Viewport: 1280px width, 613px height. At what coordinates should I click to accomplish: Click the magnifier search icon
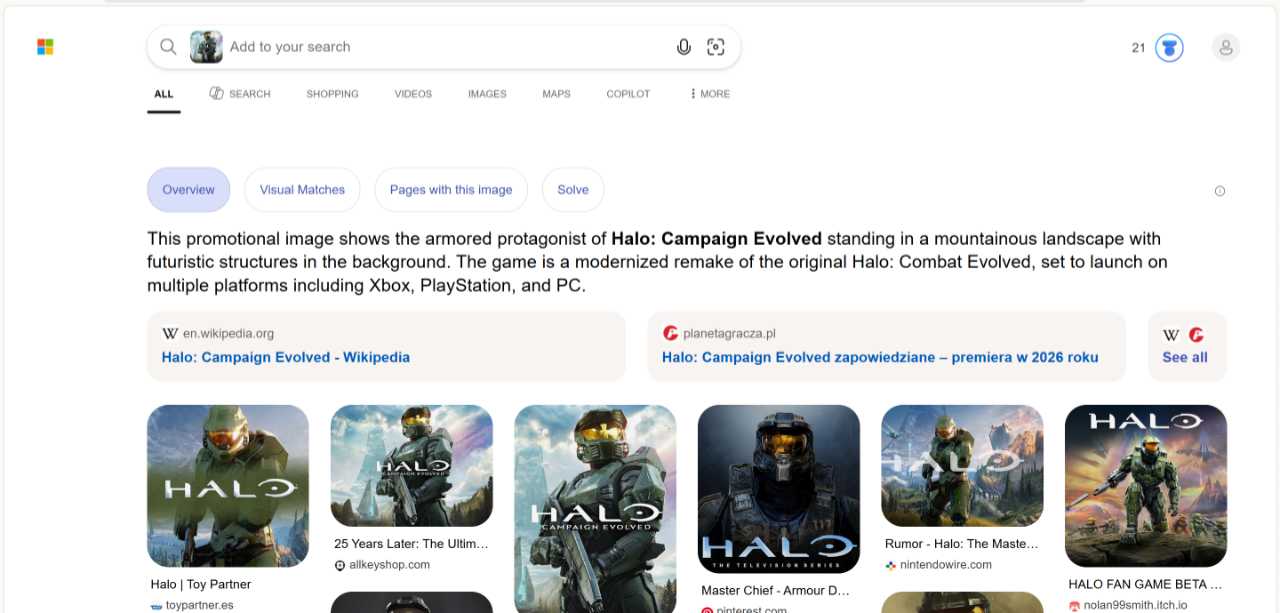(x=168, y=47)
